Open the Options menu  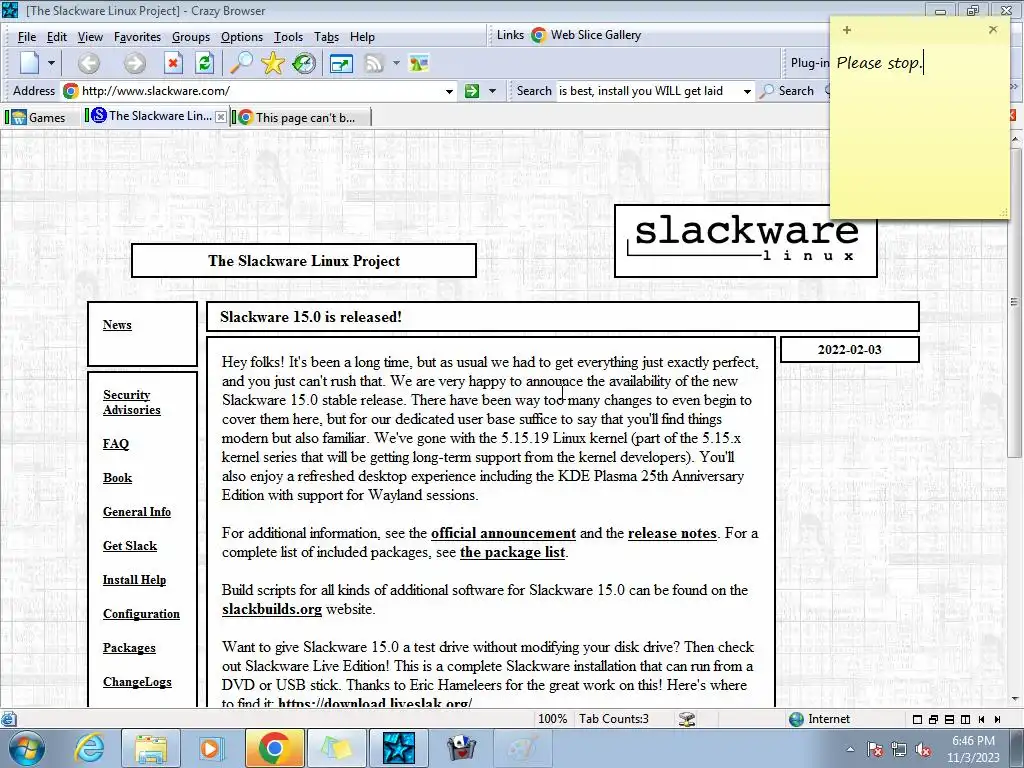click(242, 37)
